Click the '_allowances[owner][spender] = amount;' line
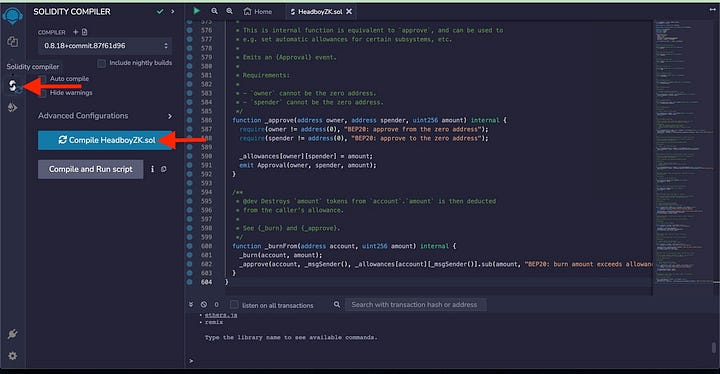 [x=306, y=156]
